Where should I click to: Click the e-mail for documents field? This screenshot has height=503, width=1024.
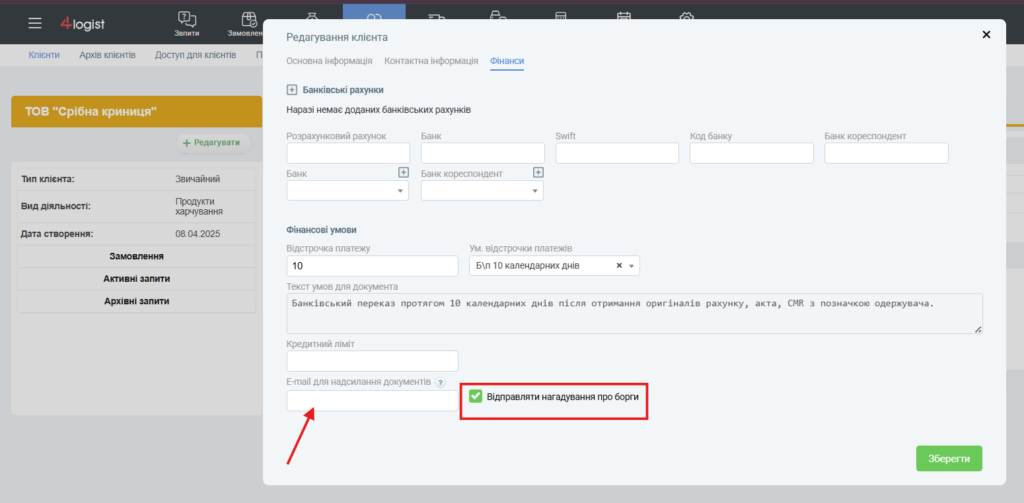[x=372, y=400]
